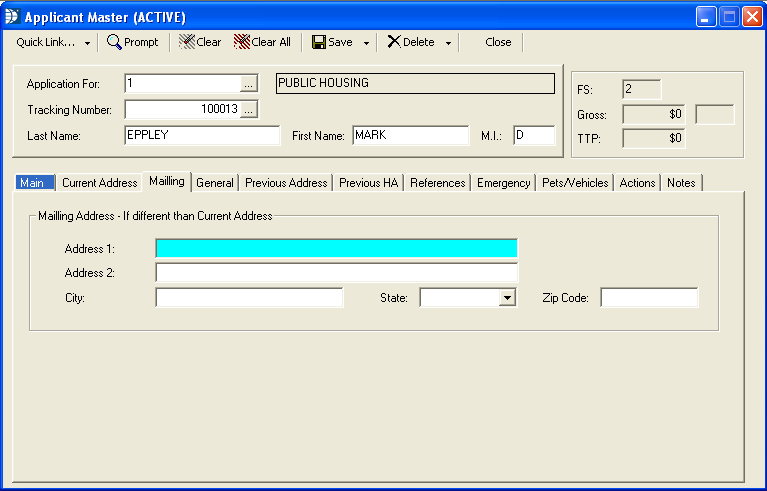Expand the Save dropdown arrow
767x491 pixels.
click(366, 43)
